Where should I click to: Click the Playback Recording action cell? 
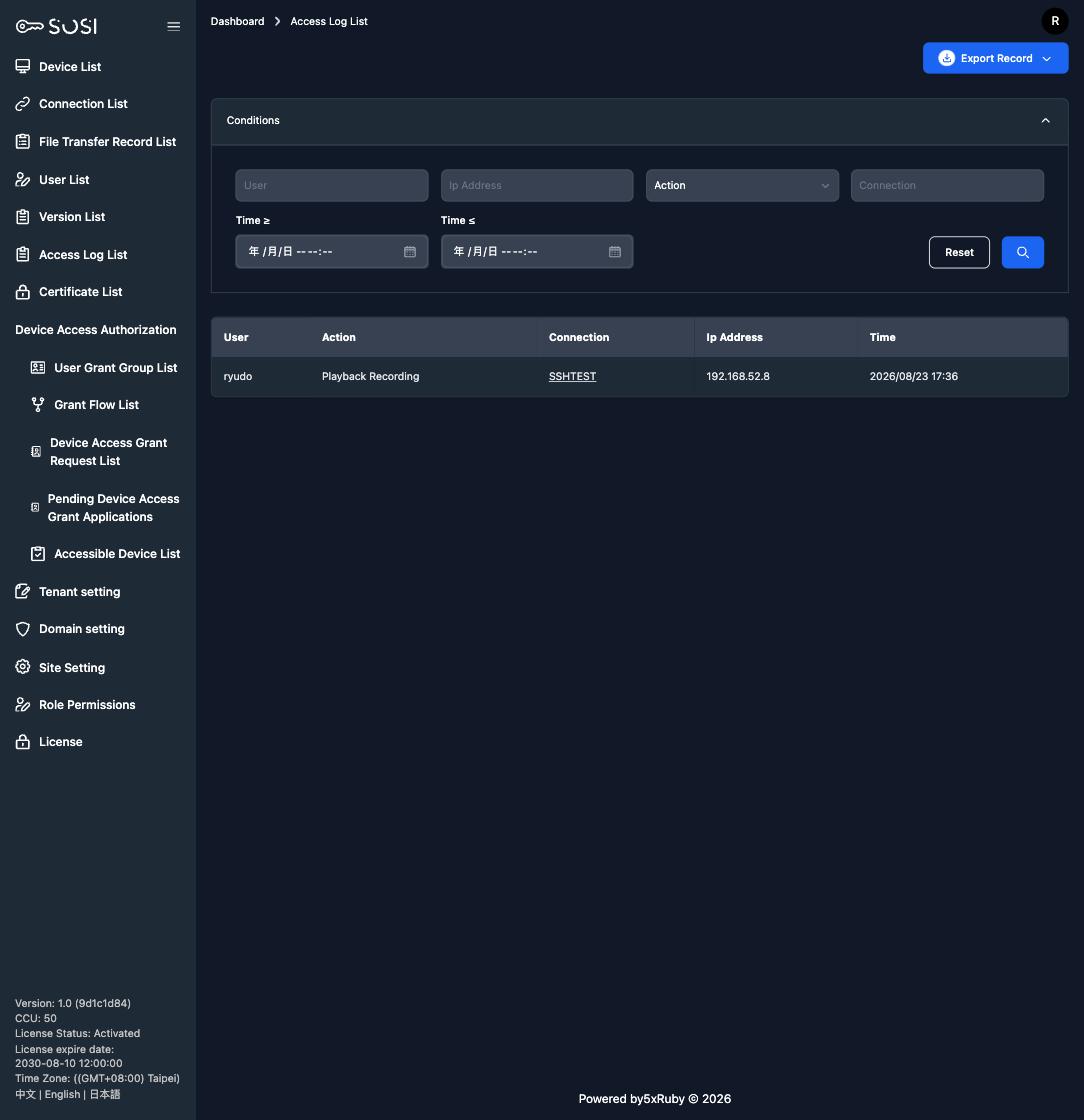pos(370,376)
